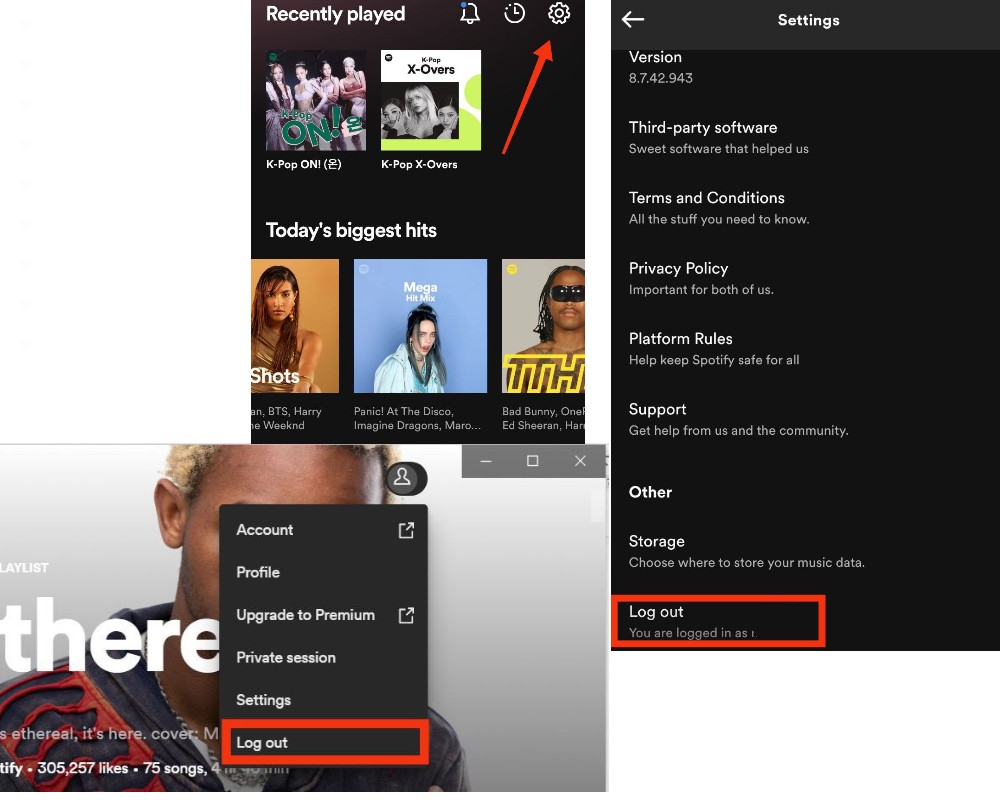This screenshot has height=800, width=1000.
Task: Close the Spotify desktop window
Action: click(580, 461)
